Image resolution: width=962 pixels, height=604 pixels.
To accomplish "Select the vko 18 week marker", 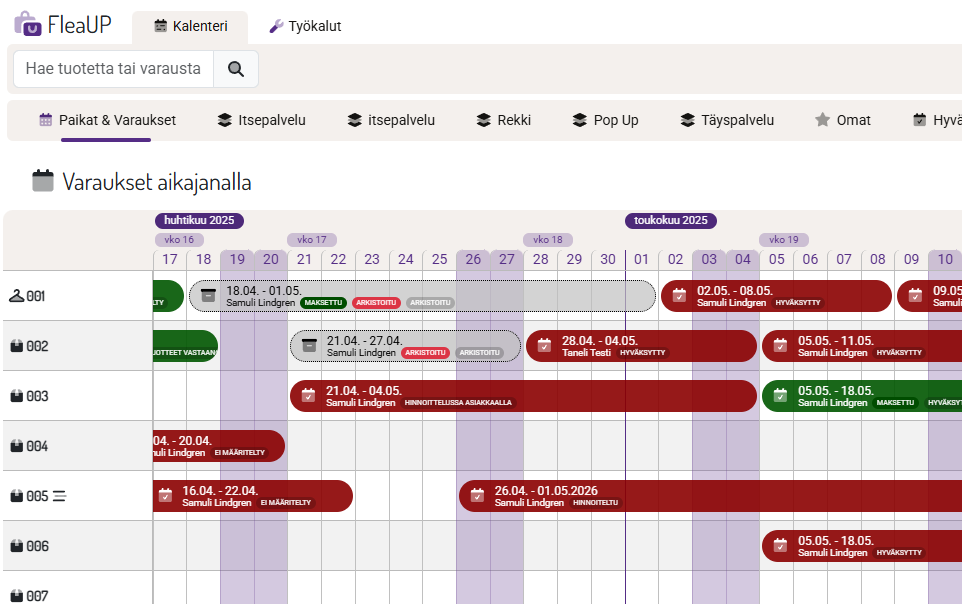I will 547,240.
